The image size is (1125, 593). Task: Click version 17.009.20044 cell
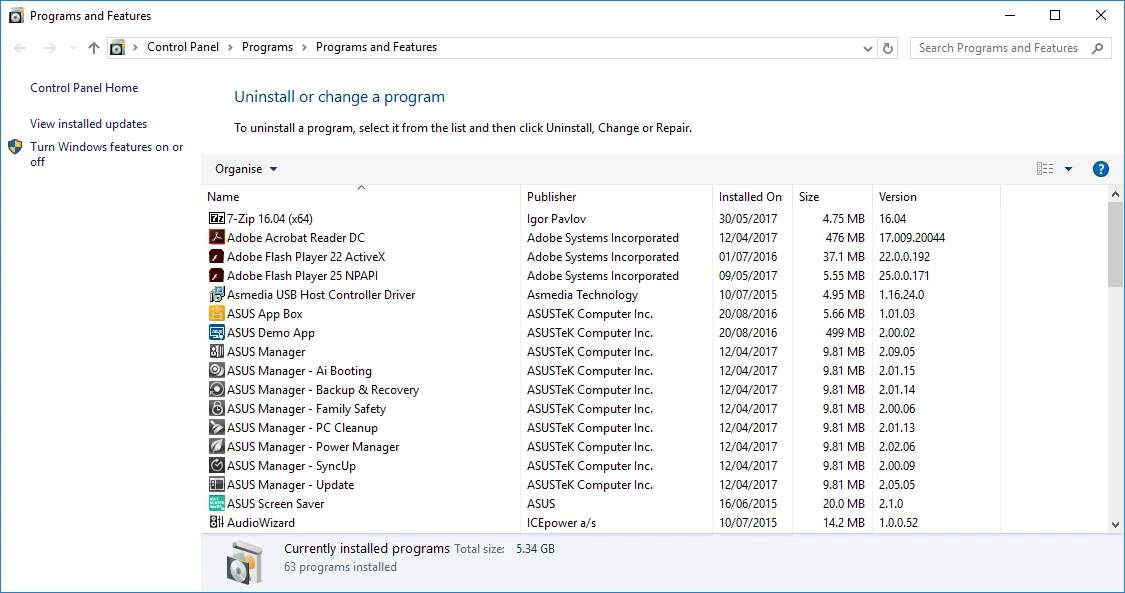tap(912, 237)
